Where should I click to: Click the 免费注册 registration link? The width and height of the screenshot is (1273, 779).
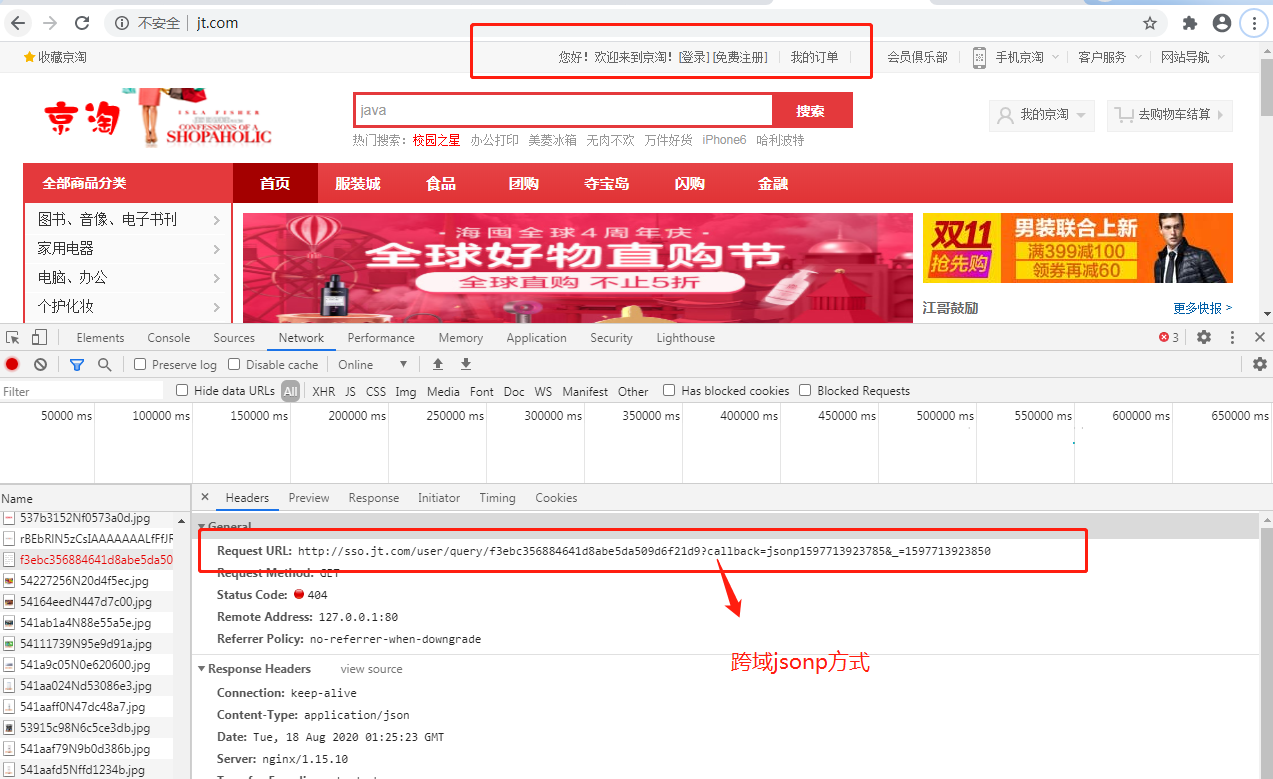point(740,56)
